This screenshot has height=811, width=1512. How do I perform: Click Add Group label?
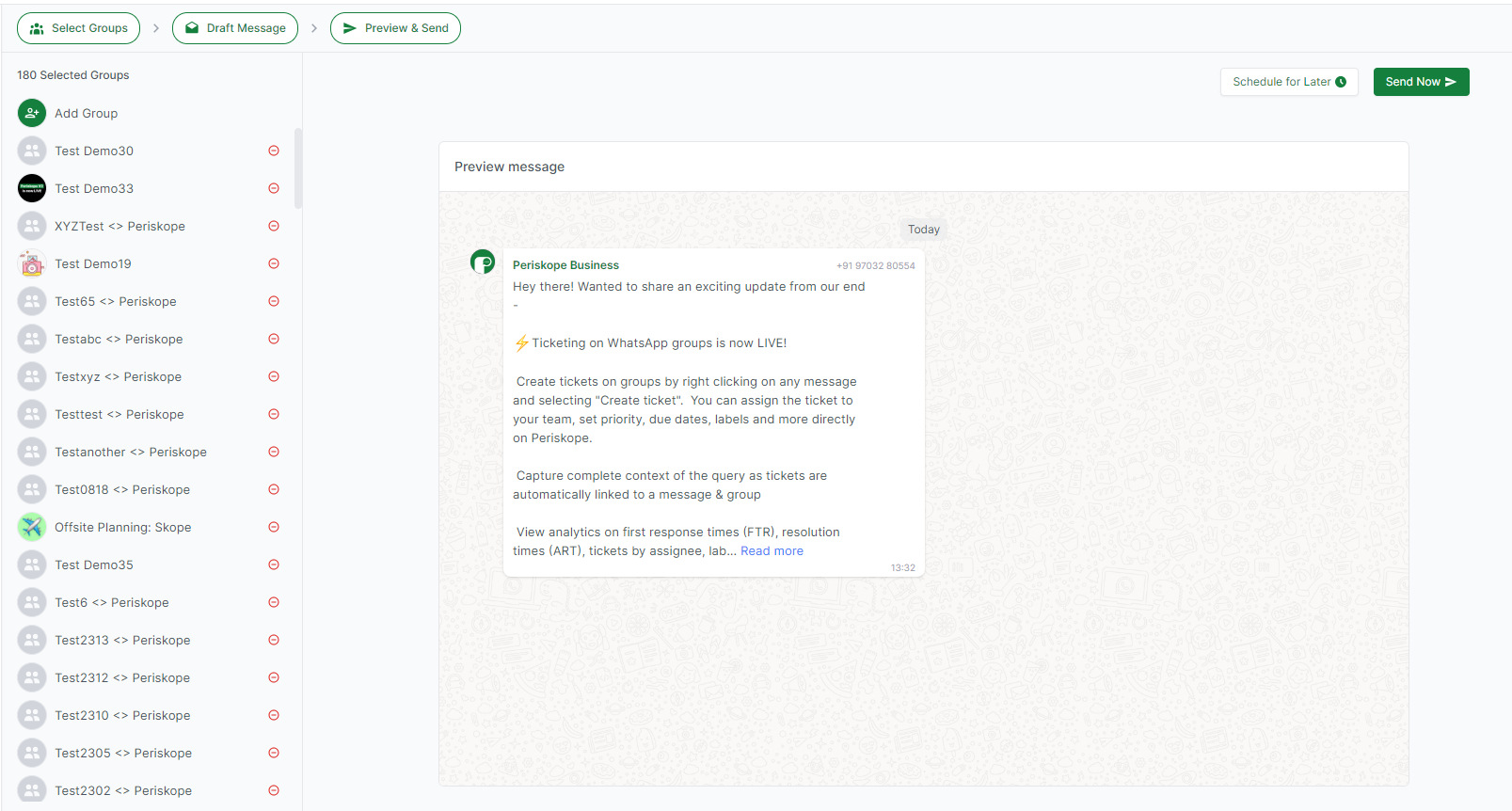click(x=87, y=113)
